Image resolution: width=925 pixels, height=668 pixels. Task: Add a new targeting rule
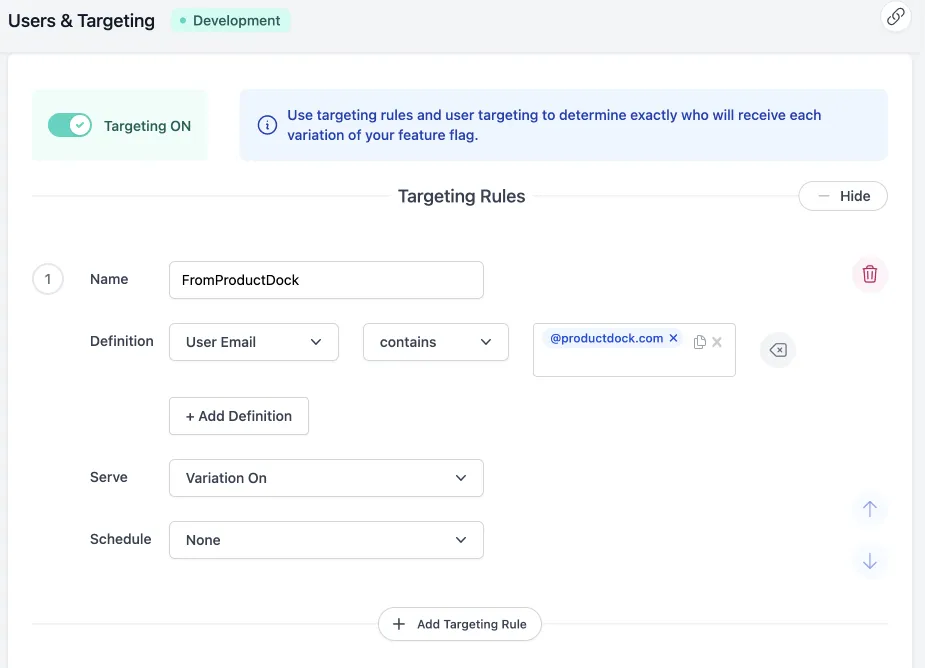tap(460, 624)
